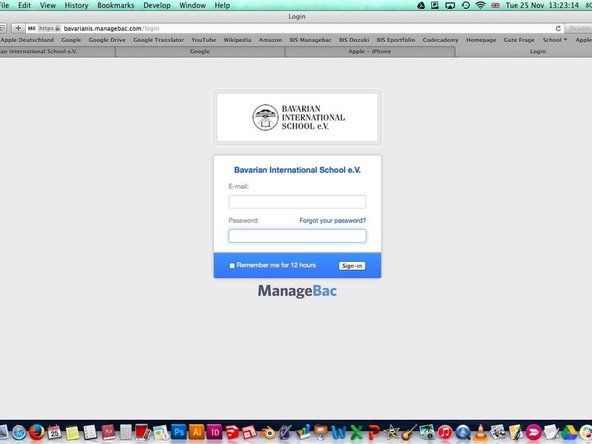Open the Homepage bookmark
This screenshot has height=444, width=592.
point(481,40)
